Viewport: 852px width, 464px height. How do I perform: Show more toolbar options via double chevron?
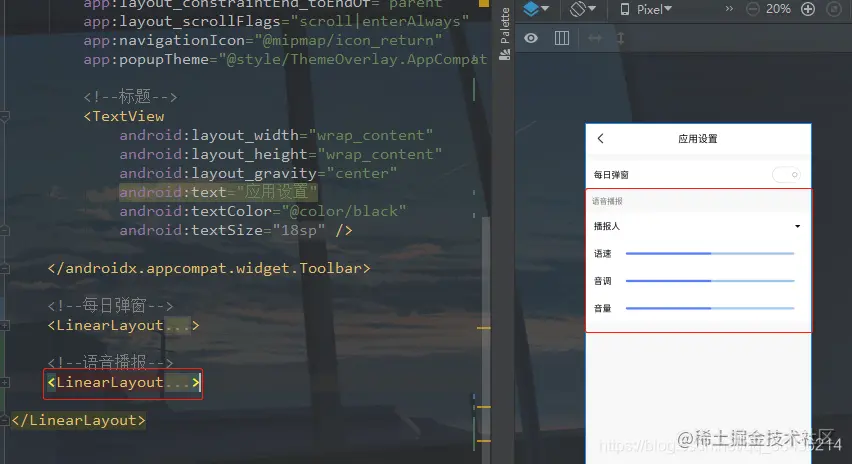[729, 9]
